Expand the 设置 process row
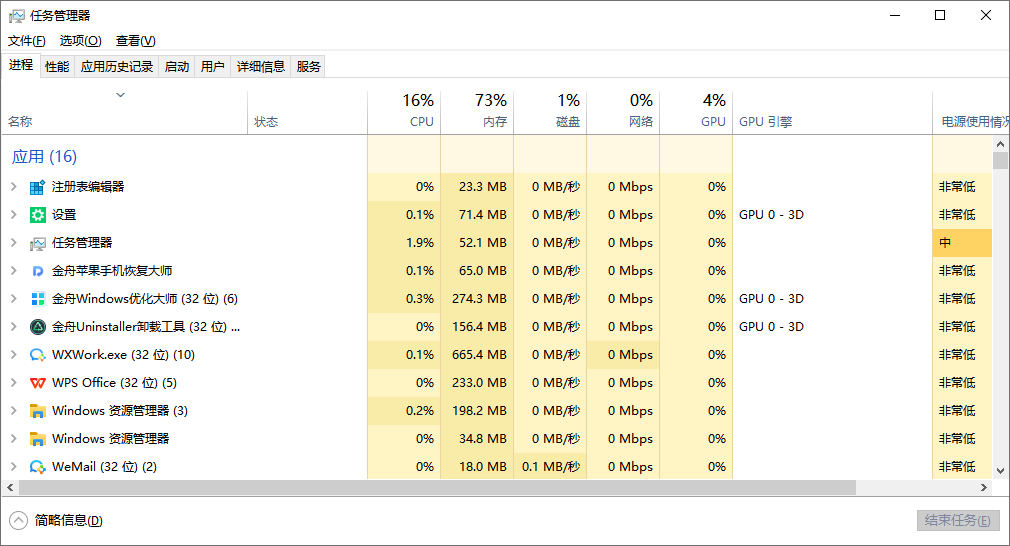This screenshot has height=546, width=1010. pos(14,214)
